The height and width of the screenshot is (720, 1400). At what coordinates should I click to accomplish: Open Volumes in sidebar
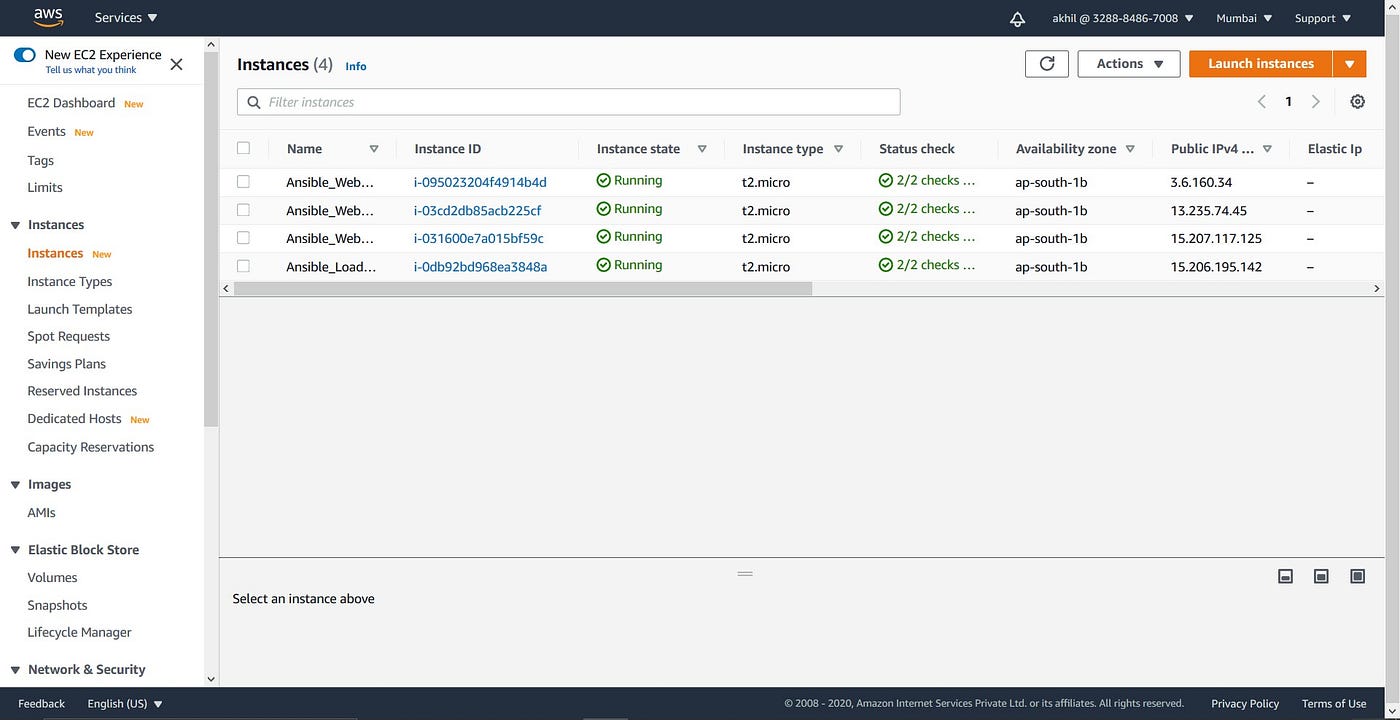coord(52,577)
